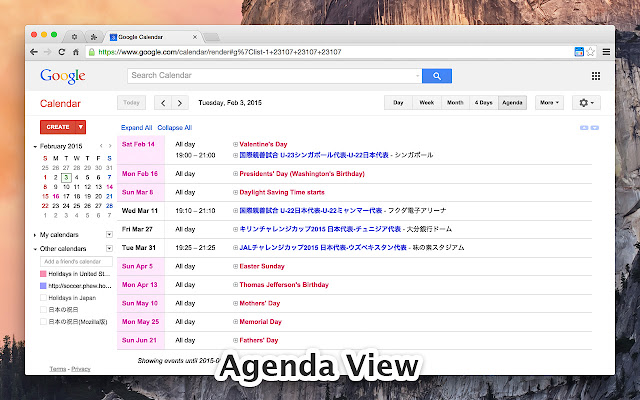
Task: Toggle Holidays in United States calendar
Action: coord(43,274)
